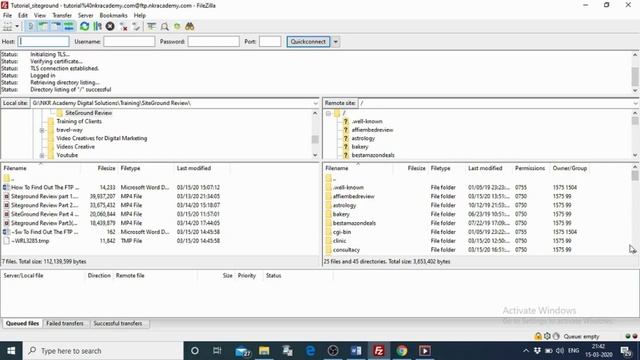This screenshot has height=360, width=640.
Task: Toggle synchronized browsing
Action: [x=177, y=27]
